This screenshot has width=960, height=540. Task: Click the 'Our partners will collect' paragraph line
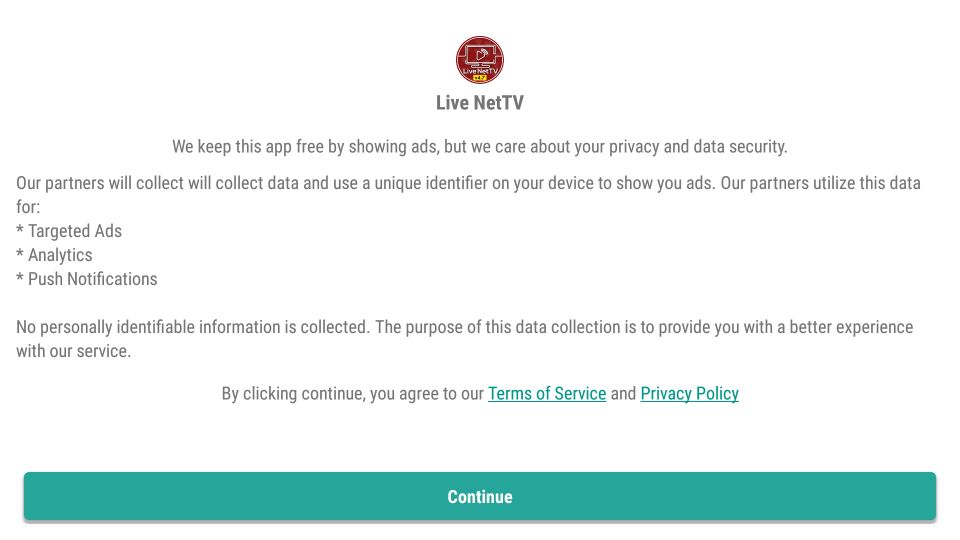coord(468,183)
